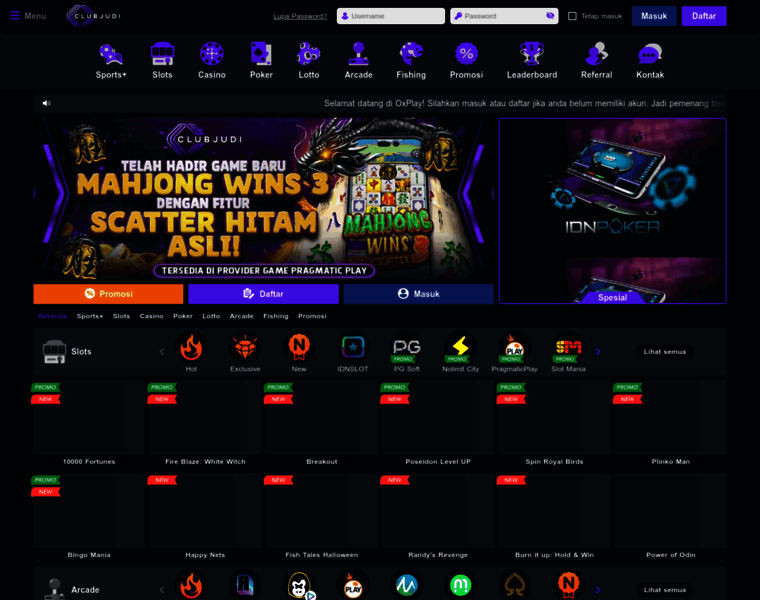Toggle password visibility eye icon
Image resolution: width=760 pixels, height=600 pixels.
coord(550,16)
